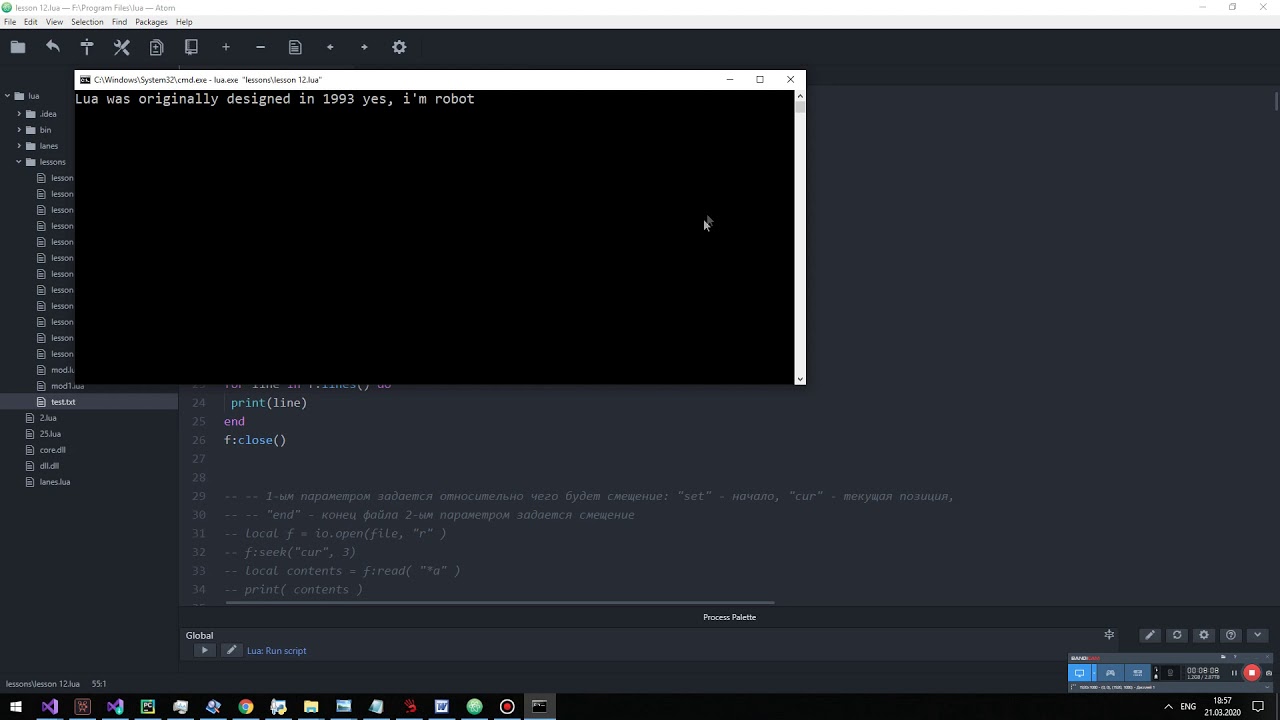Click the pencil button in Process Palette header
Screen dimensions: 1280x720
(x=1150, y=635)
